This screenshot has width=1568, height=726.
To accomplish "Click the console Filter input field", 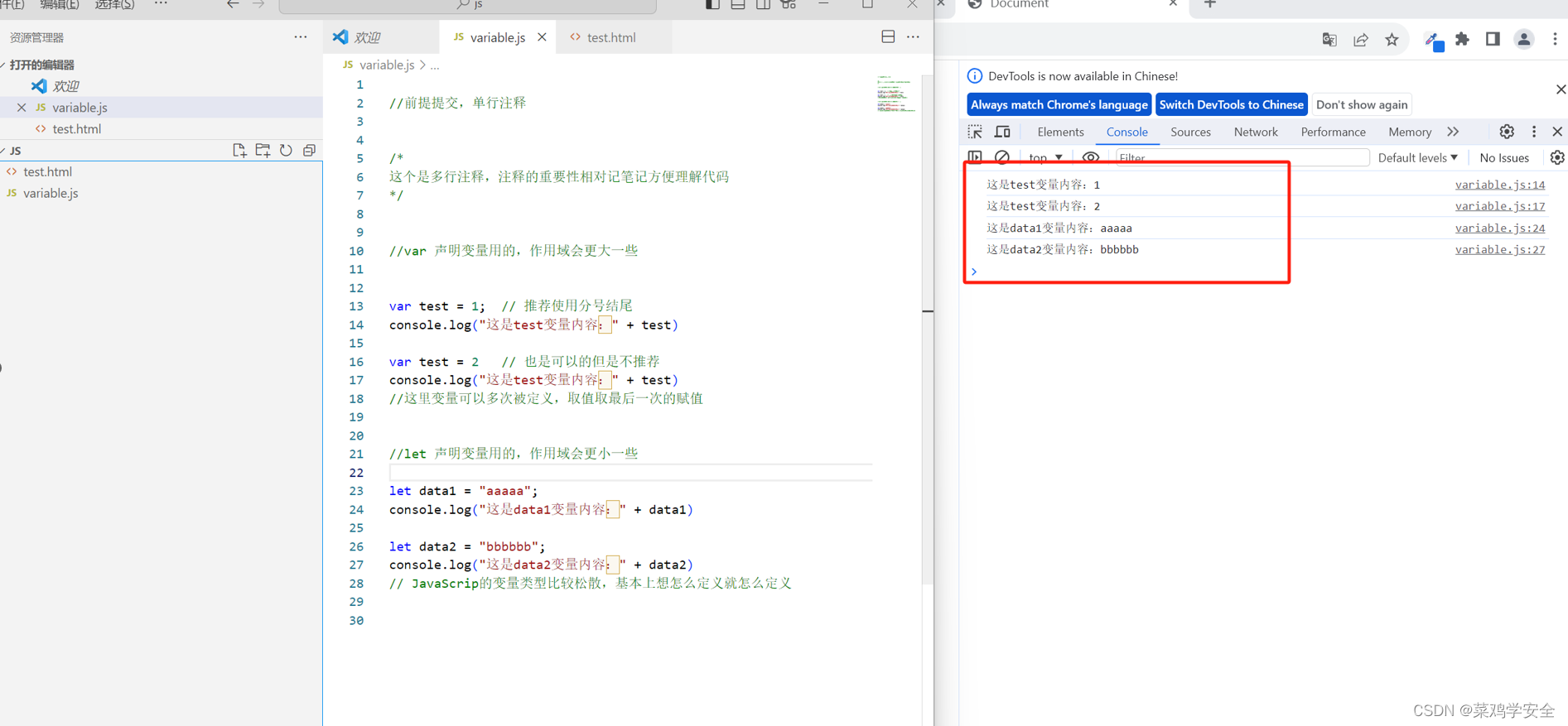I will tap(1241, 157).
